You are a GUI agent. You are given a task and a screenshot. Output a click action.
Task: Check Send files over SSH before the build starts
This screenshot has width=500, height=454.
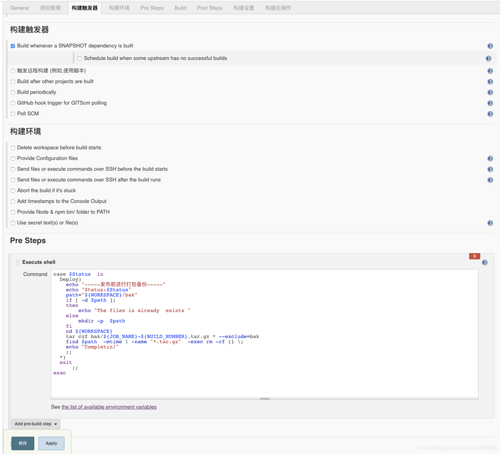pos(13,169)
